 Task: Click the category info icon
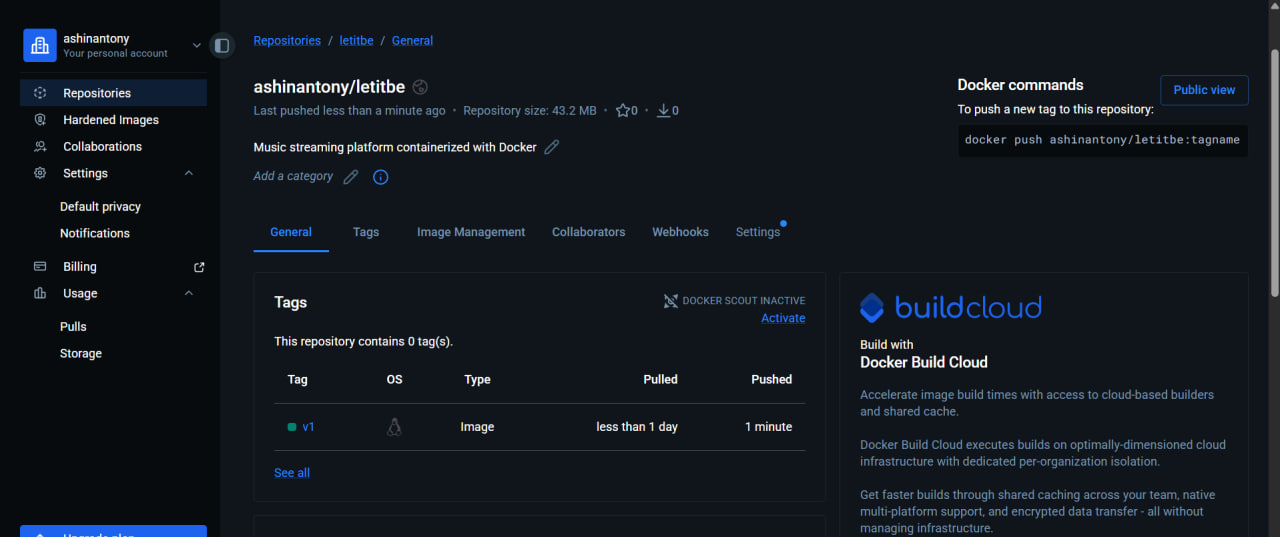(380, 177)
